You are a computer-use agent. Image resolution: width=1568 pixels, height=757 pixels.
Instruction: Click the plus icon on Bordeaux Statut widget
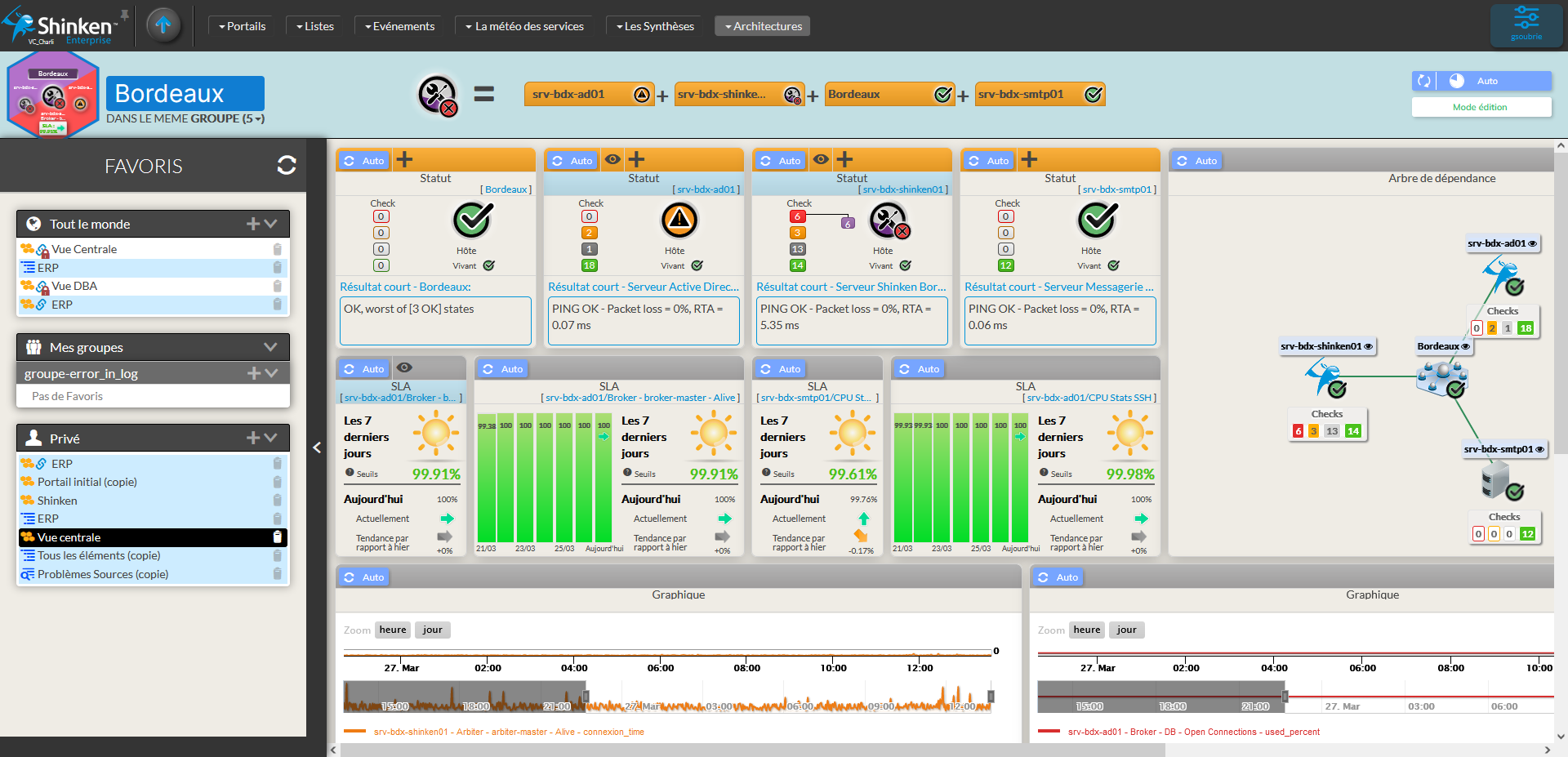[x=404, y=160]
